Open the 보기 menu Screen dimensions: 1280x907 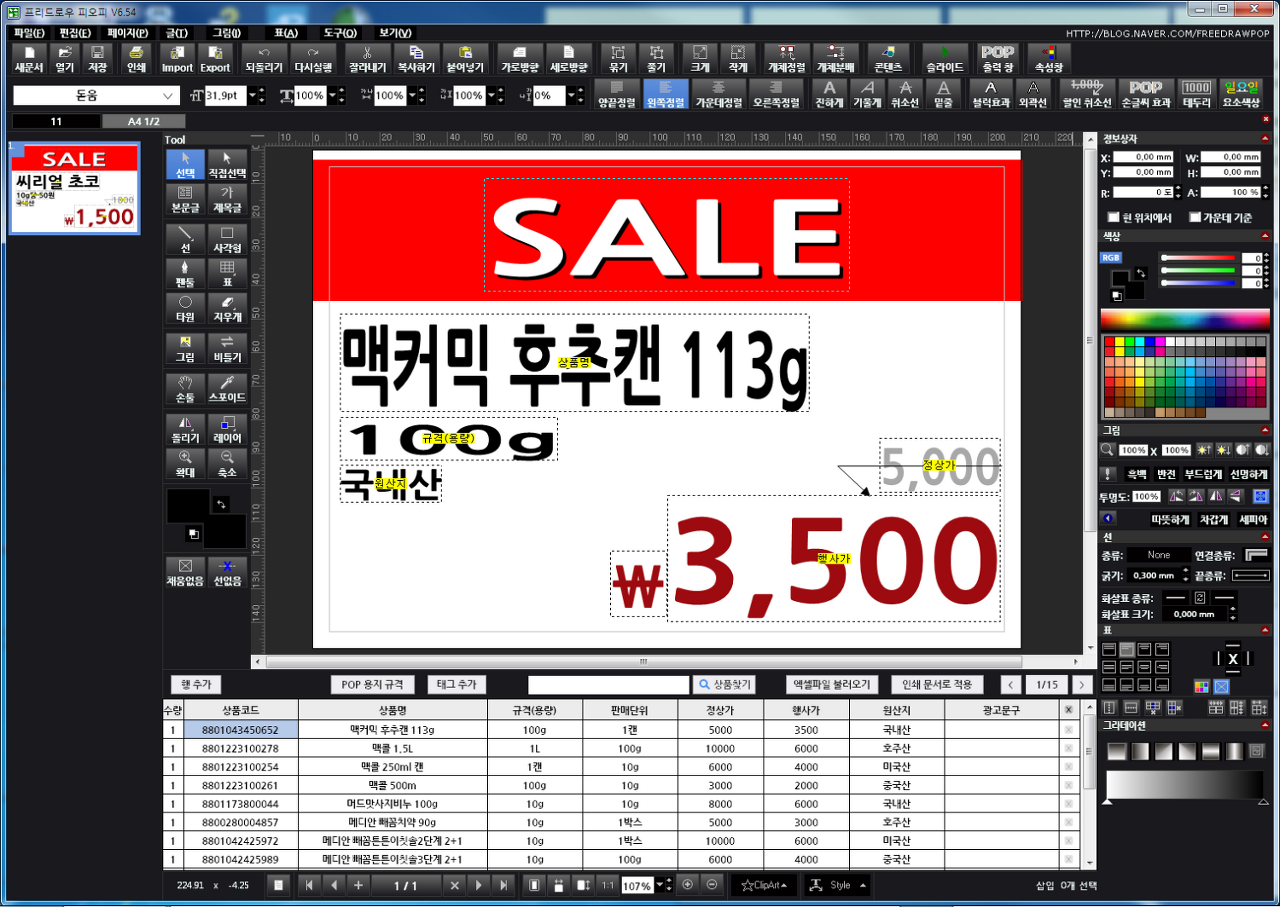(x=396, y=32)
